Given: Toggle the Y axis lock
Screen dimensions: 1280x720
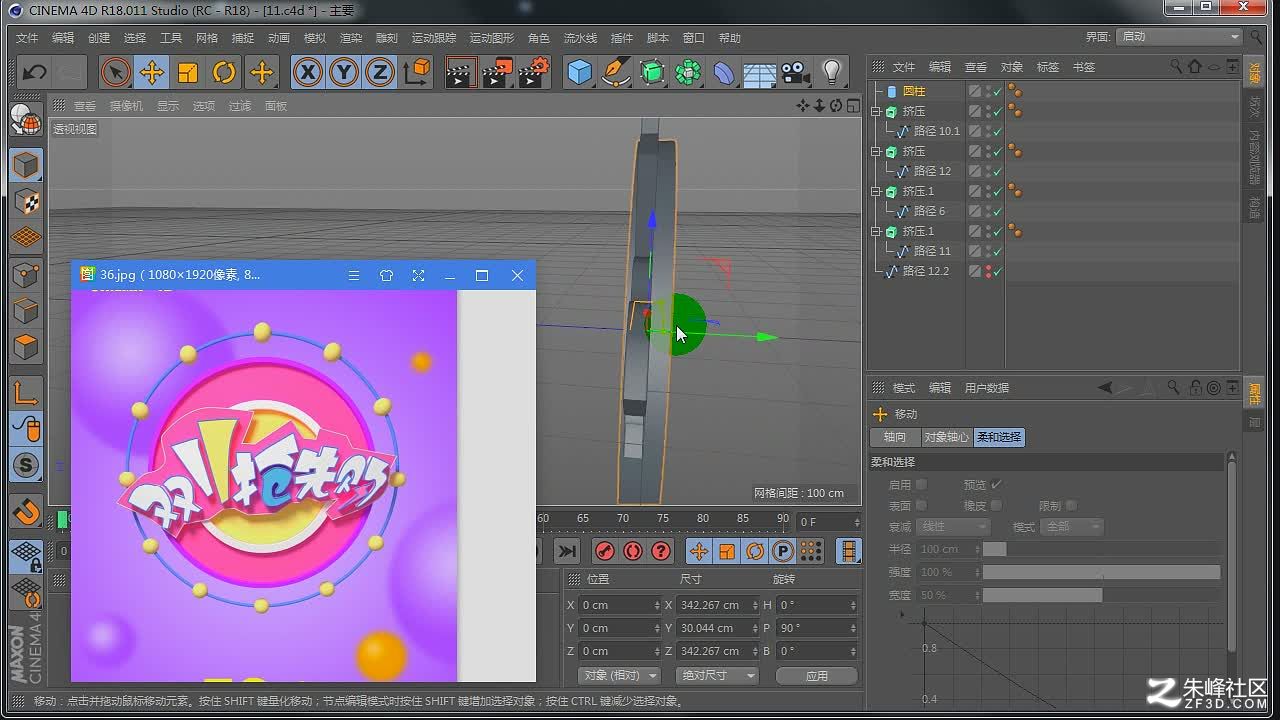Looking at the screenshot, I should [x=344, y=72].
